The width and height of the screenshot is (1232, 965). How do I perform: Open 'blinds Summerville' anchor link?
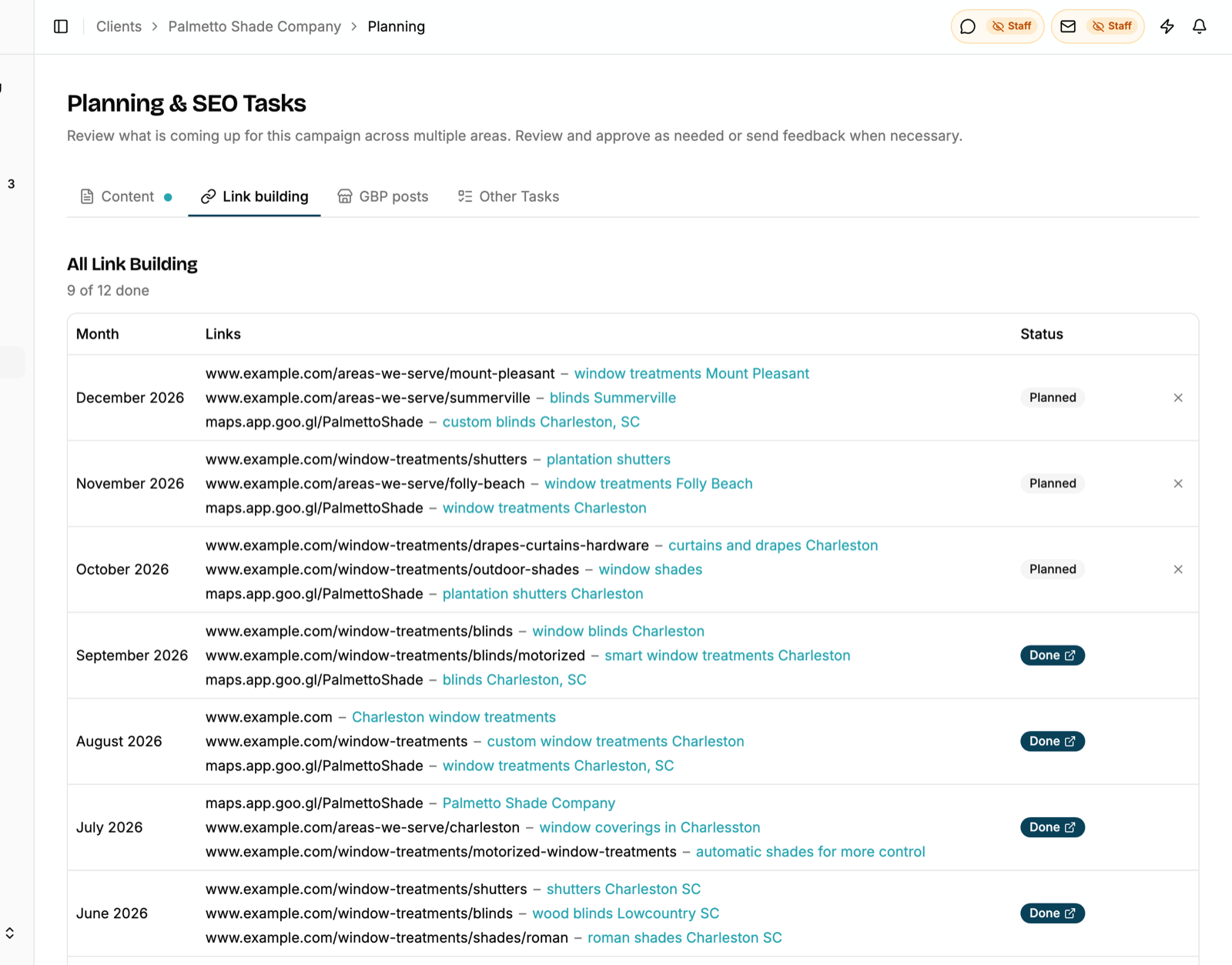point(613,398)
